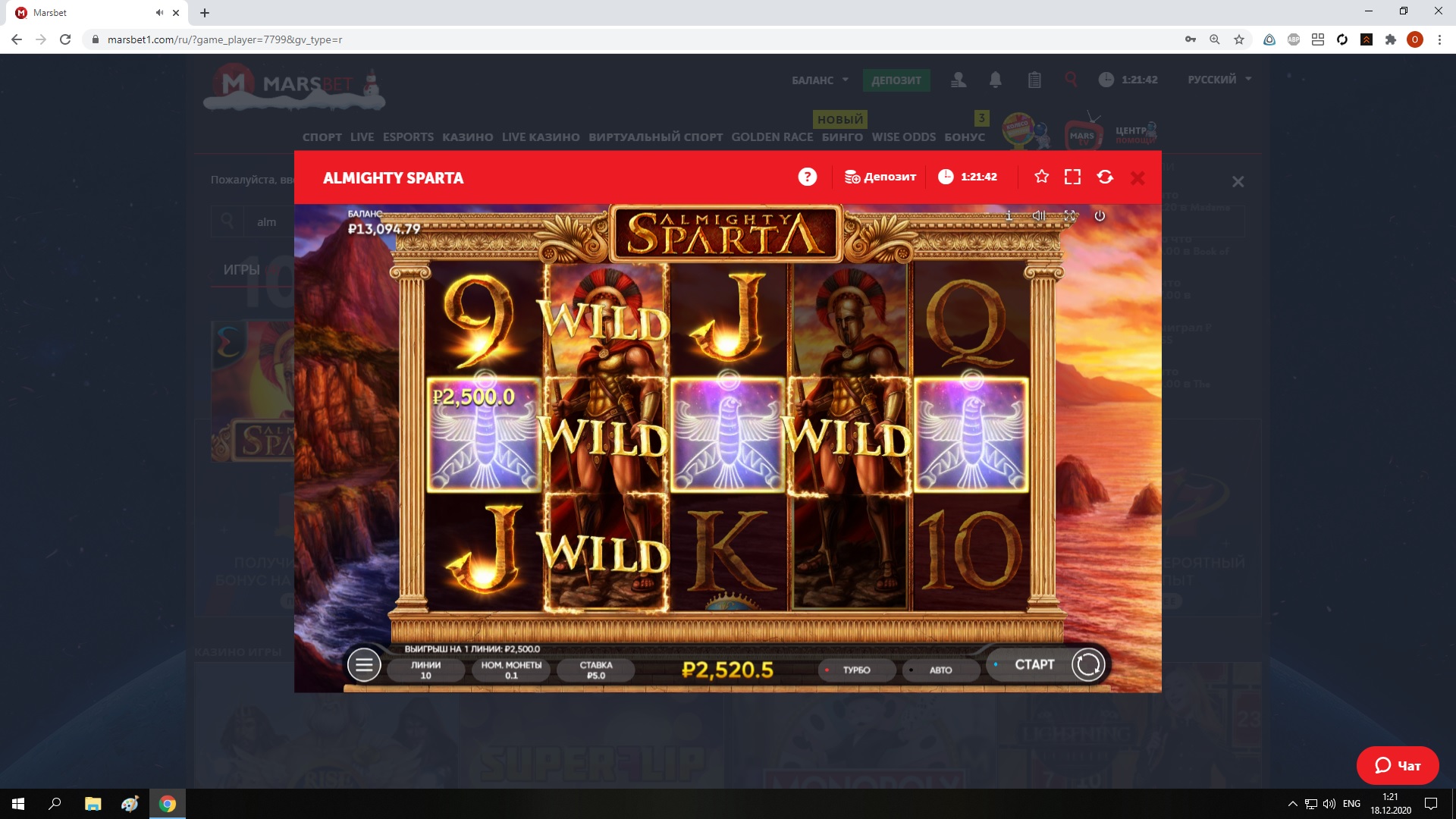
Task: Open WISE ODDS menu item
Action: [x=903, y=137]
